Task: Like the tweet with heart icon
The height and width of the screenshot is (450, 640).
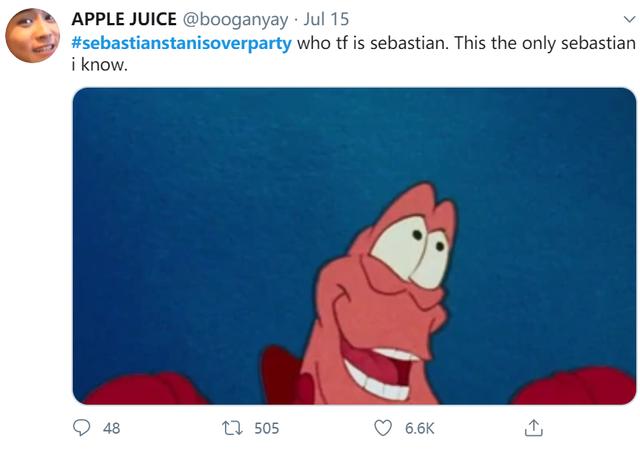Action: pyautogui.click(x=383, y=428)
